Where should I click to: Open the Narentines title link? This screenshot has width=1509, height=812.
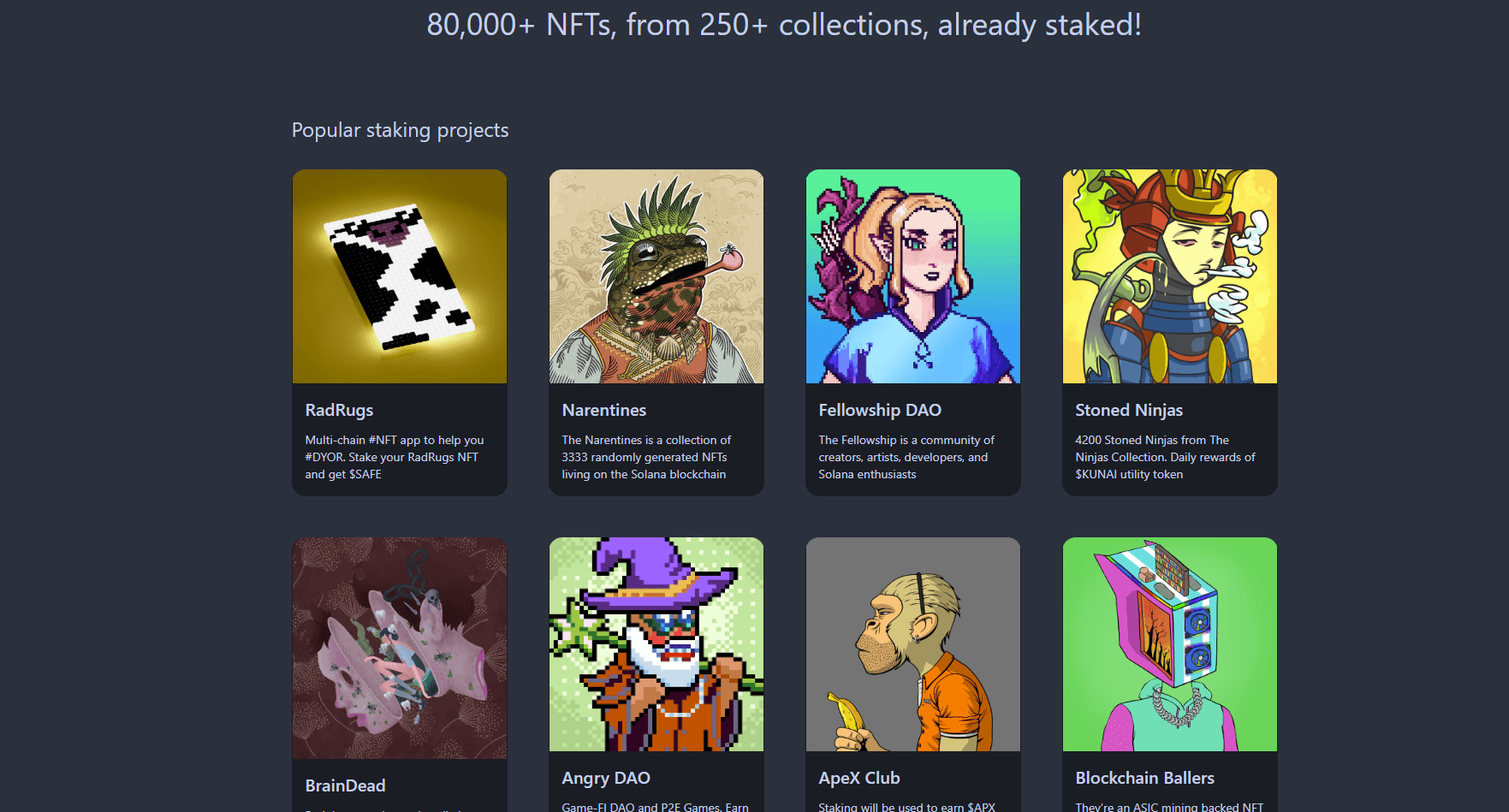(603, 410)
